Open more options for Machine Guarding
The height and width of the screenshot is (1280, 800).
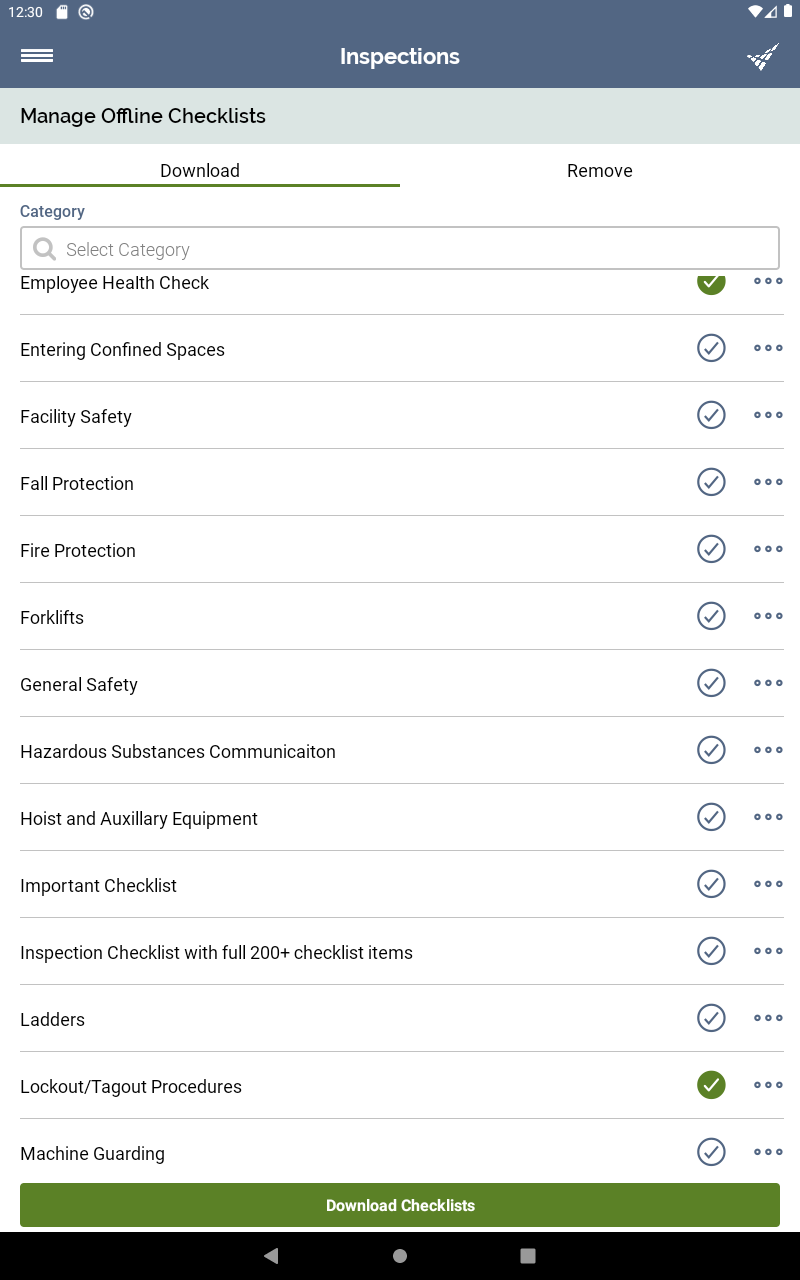pyautogui.click(x=768, y=1152)
